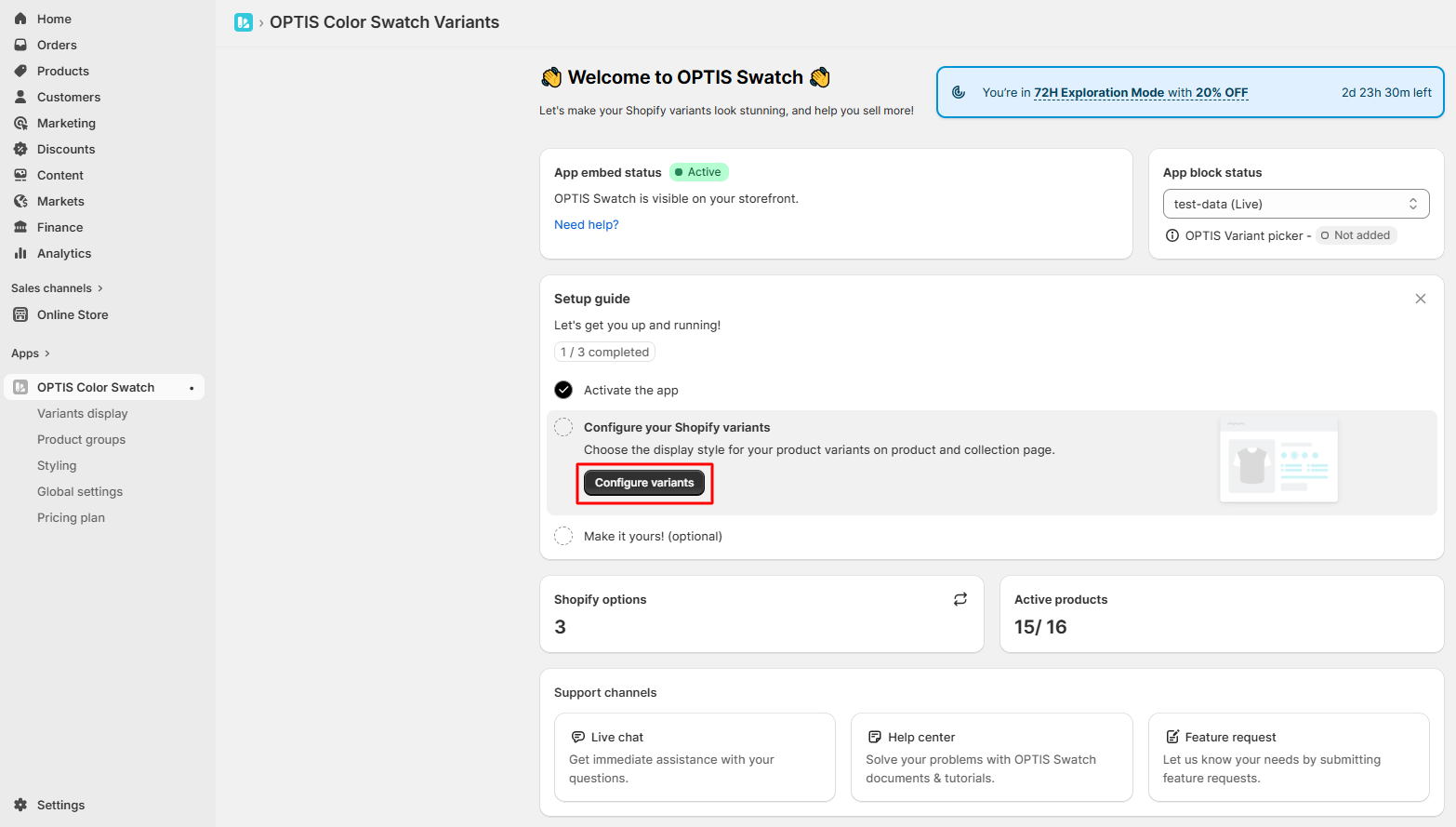Image resolution: width=1456 pixels, height=827 pixels.
Task: Mark Configure your Shopify variants step circle
Action: coord(563,427)
